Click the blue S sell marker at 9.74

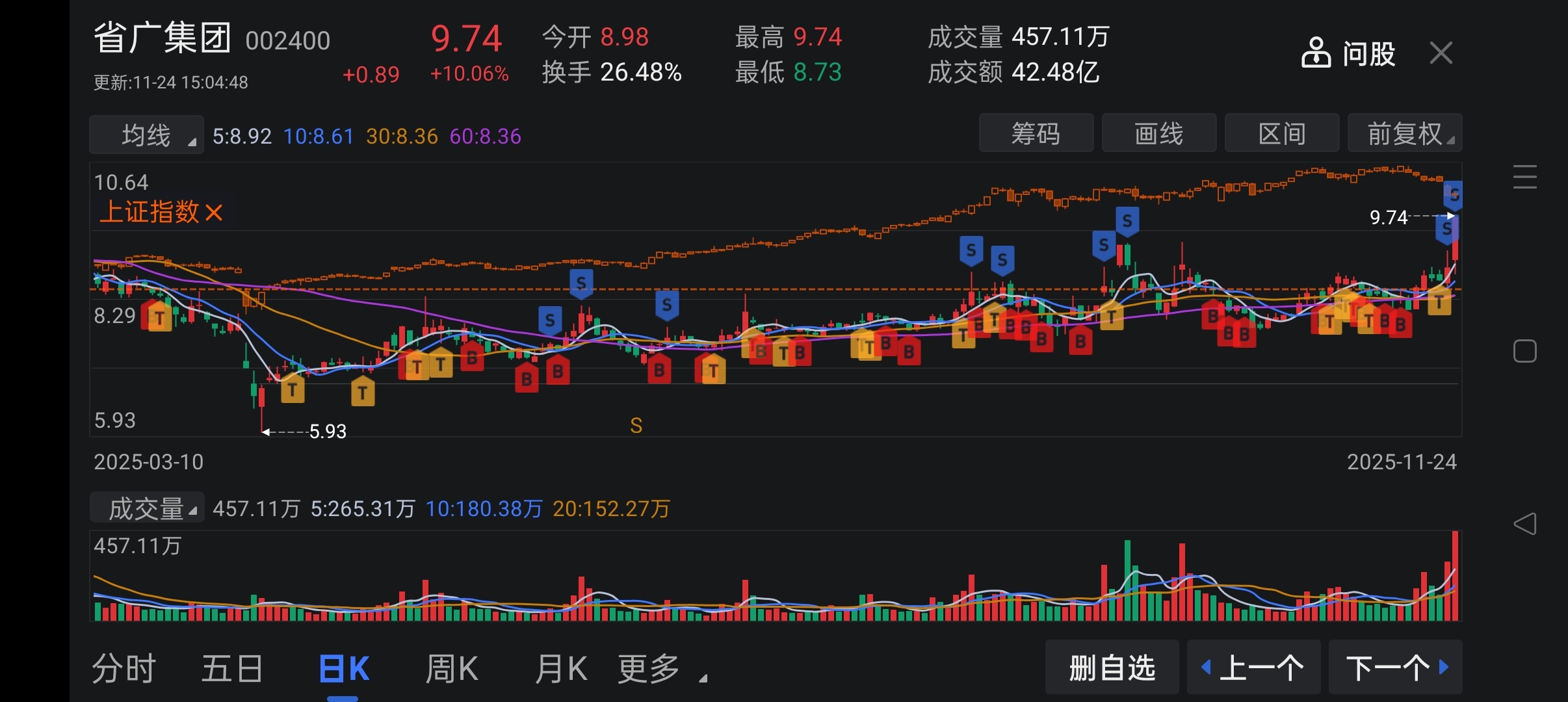coord(1446,229)
